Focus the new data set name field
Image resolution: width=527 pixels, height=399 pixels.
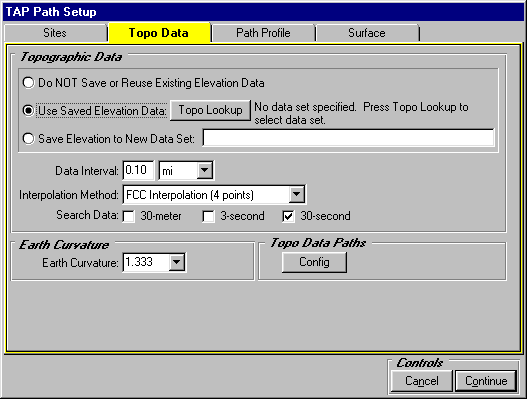(348, 138)
